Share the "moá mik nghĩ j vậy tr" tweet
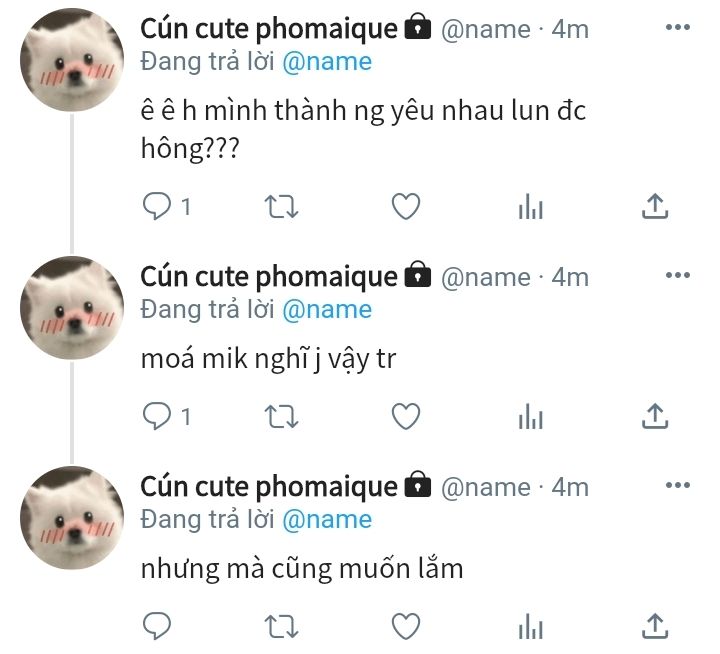The width and height of the screenshot is (720, 654). click(x=655, y=416)
